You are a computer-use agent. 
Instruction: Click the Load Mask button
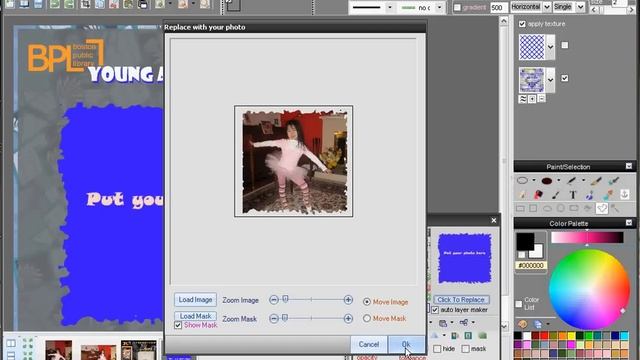[x=195, y=316]
